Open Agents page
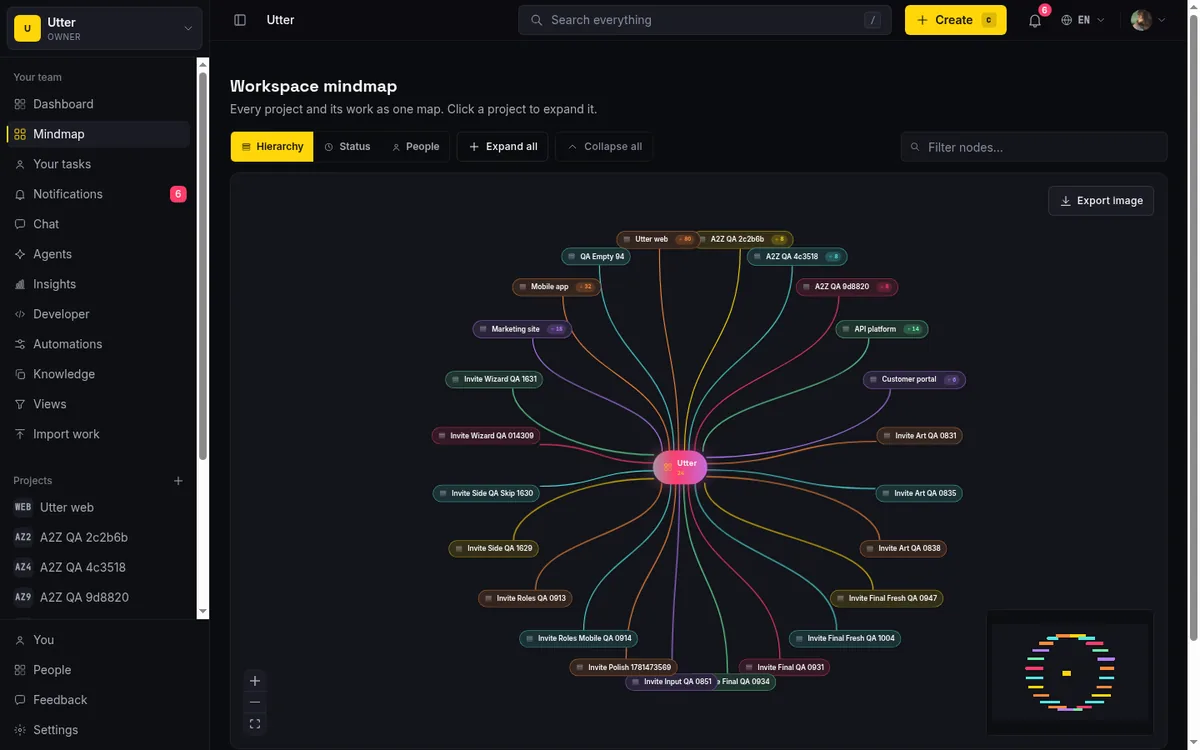1200x750 pixels. coord(98,254)
